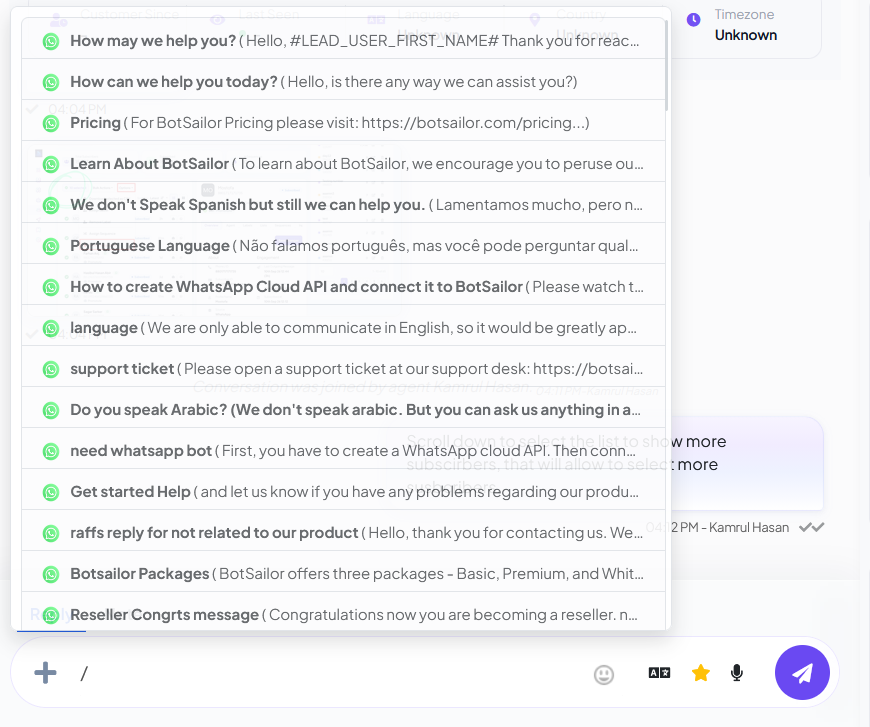The width and height of the screenshot is (870, 727).
Task: Select 'Reseller Congrts message' reply
Action: click(x=343, y=613)
